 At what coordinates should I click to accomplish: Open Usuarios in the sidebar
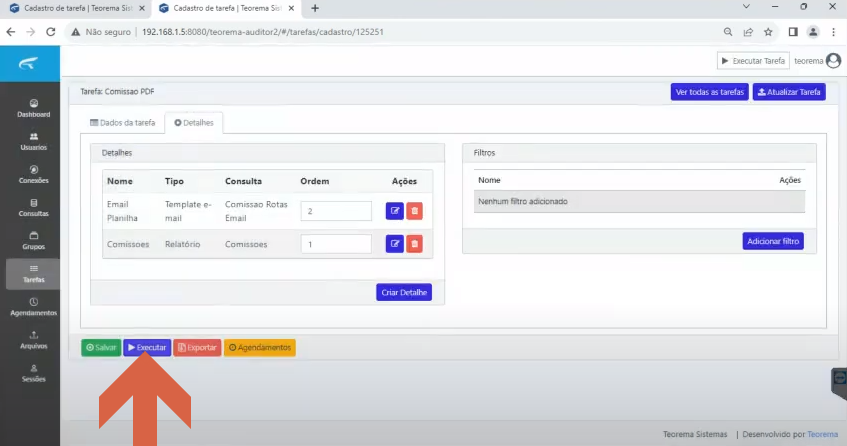coord(33,141)
